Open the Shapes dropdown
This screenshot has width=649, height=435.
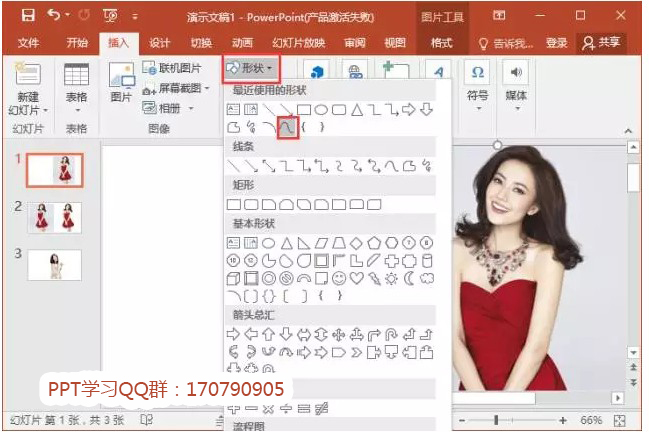click(250, 68)
